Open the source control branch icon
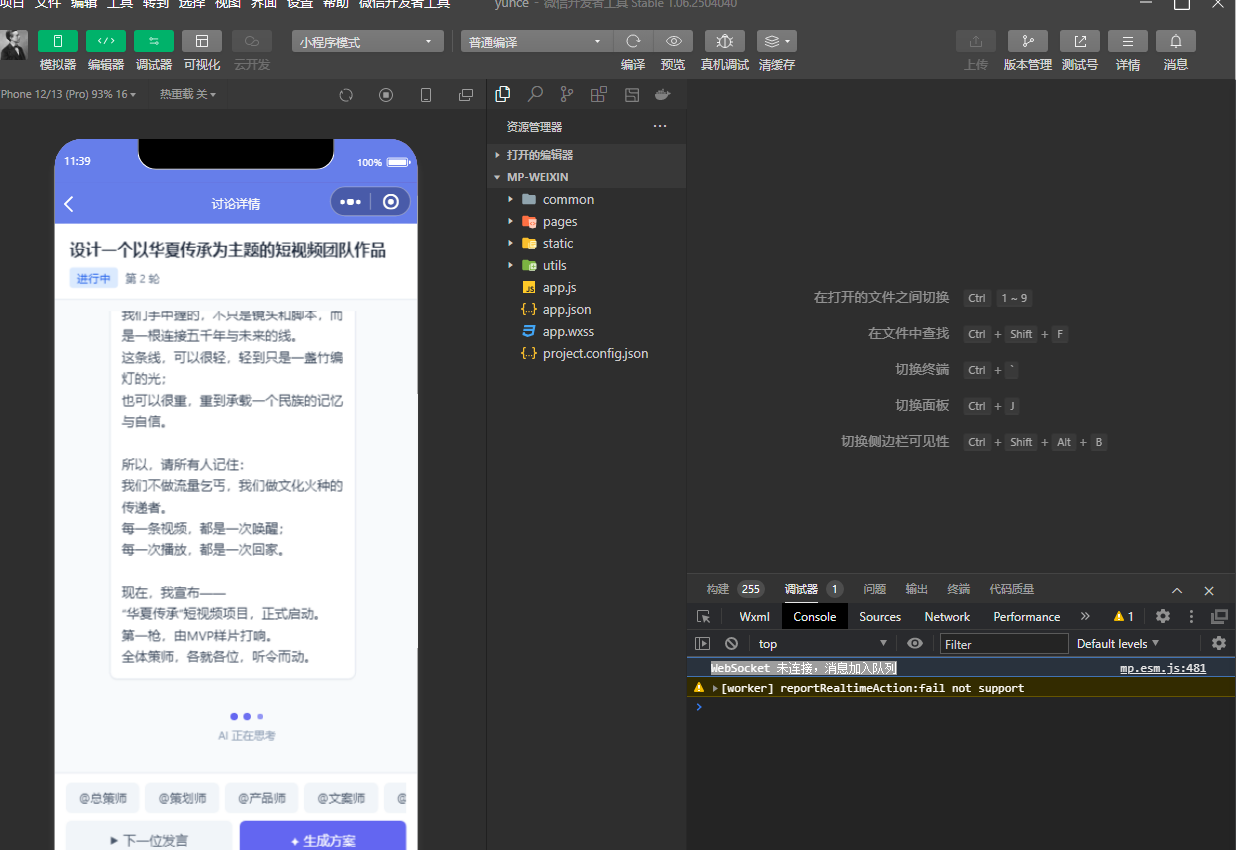Image resolution: width=1236 pixels, height=850 pixels. click(x=567, y=94)
